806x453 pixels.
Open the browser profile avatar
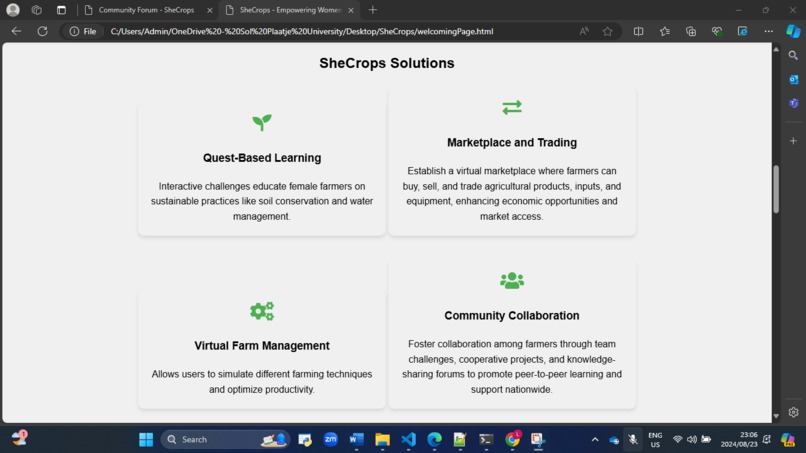(x=13, y=10)
